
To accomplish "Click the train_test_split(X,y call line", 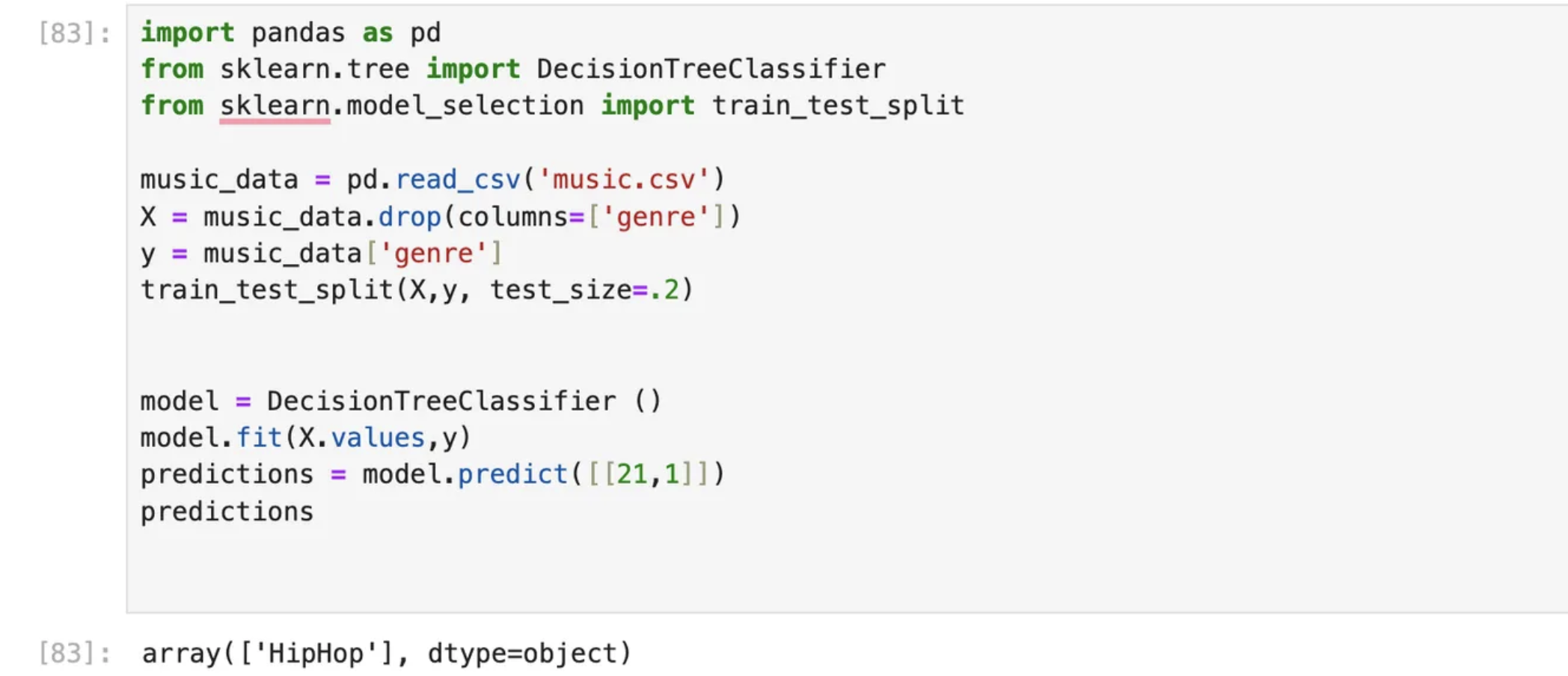I will (417, 290).
